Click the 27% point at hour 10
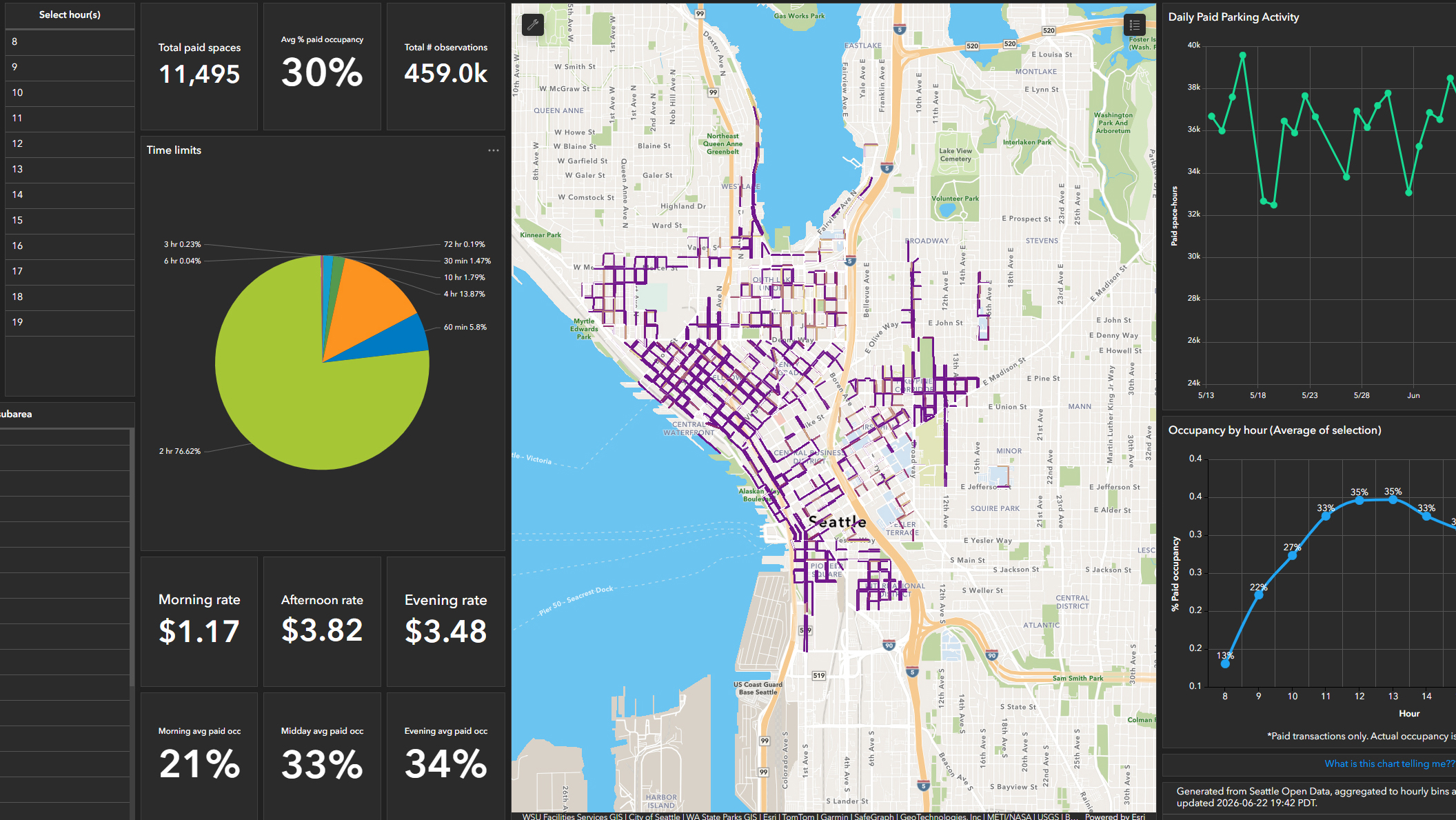The height and width of the screenshot is (820, 1456). [x=1293, y=555]
